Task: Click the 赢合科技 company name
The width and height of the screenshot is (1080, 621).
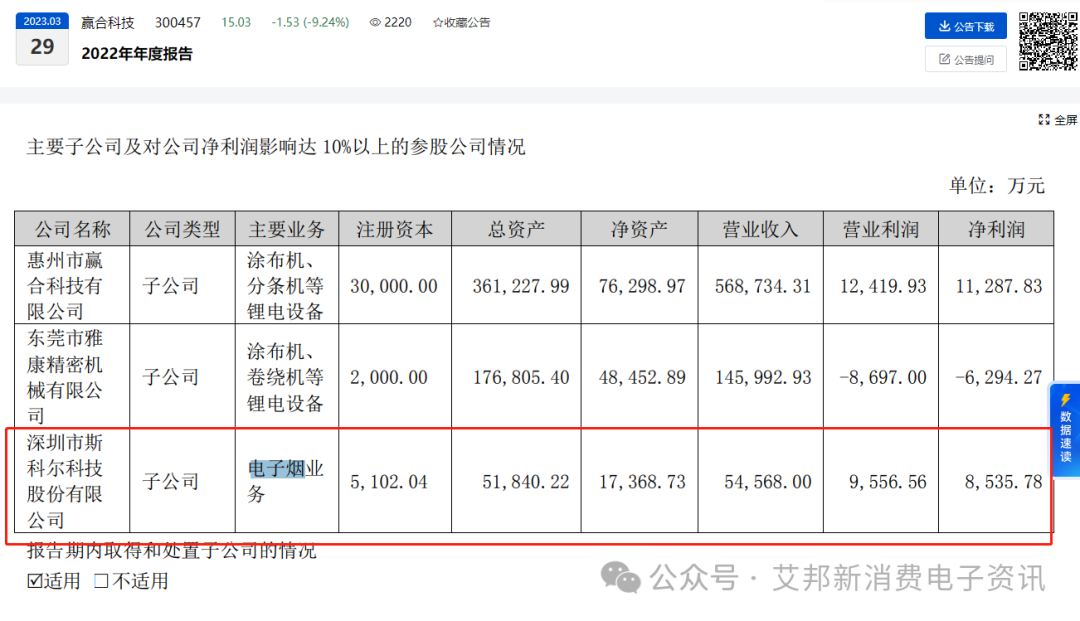Action: click(x=107, y=23)
